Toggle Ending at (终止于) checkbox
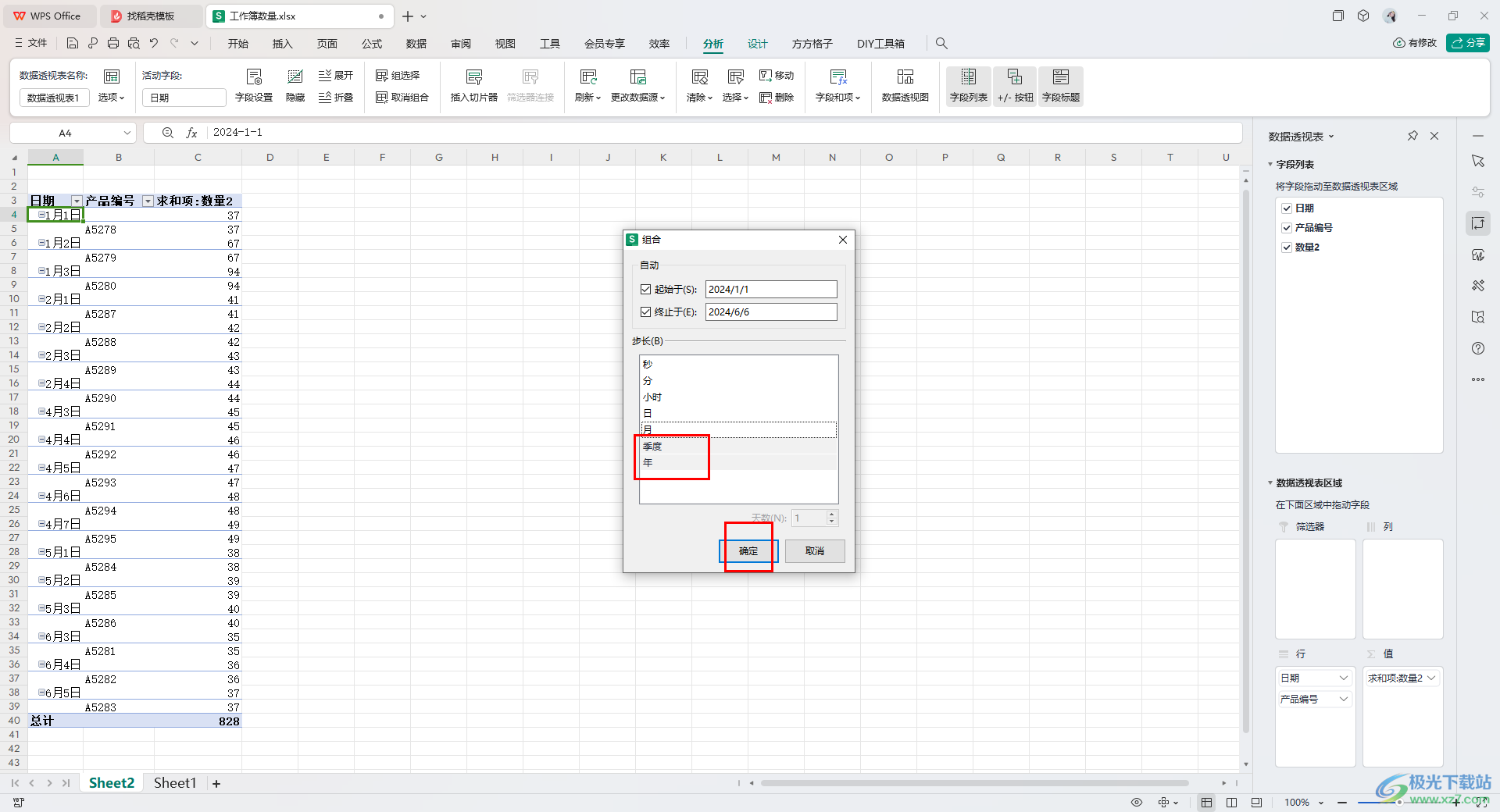1500x812 pixels. (x=645, y=312)
